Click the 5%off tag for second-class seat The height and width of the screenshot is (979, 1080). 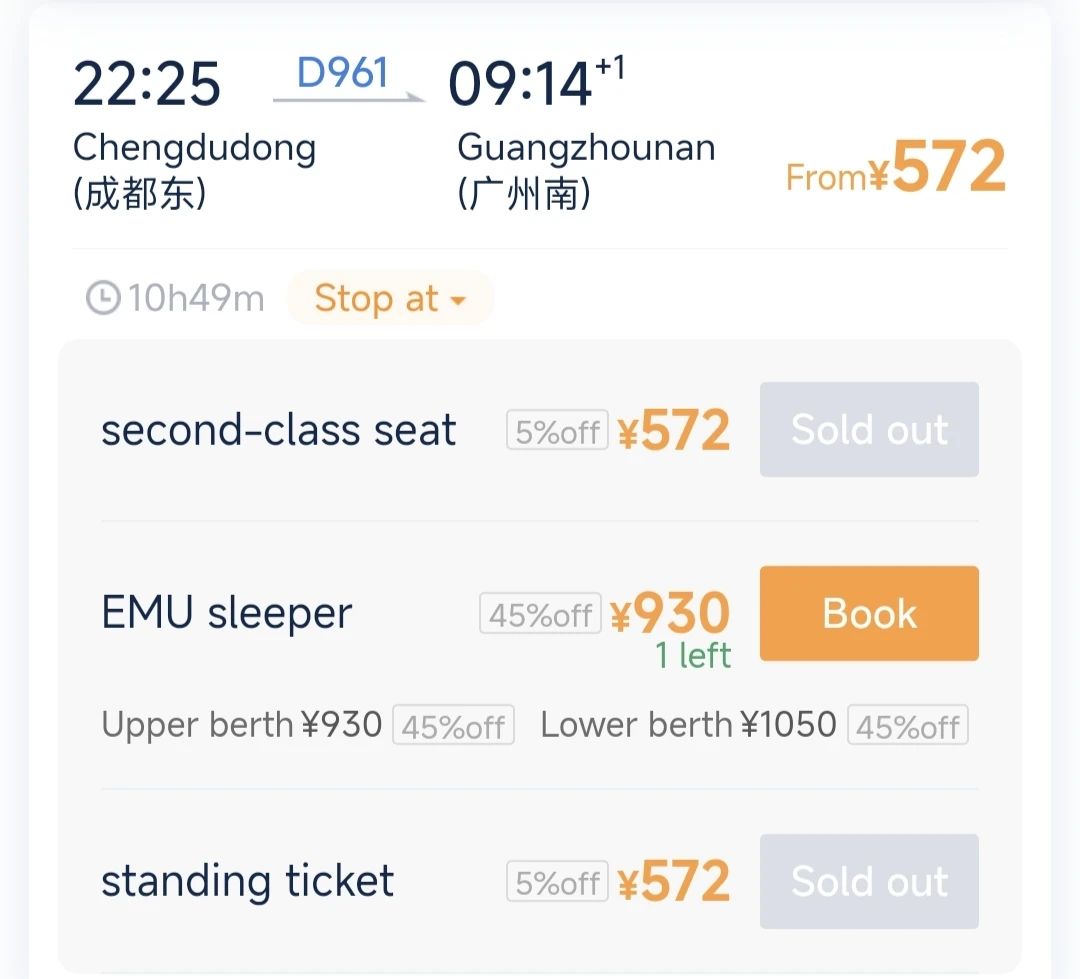[557, 431]
